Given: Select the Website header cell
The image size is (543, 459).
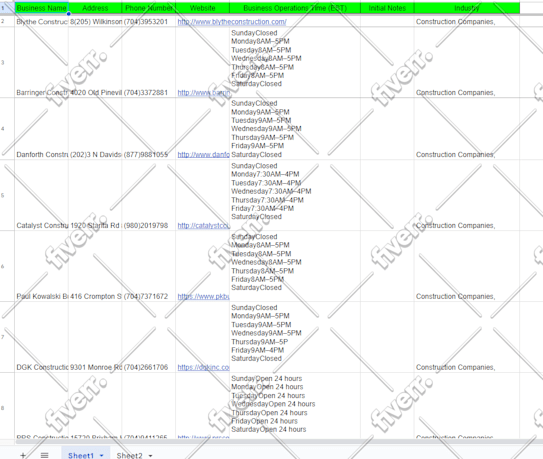Looking at the screenshot, I should click(x=203, y=8).
